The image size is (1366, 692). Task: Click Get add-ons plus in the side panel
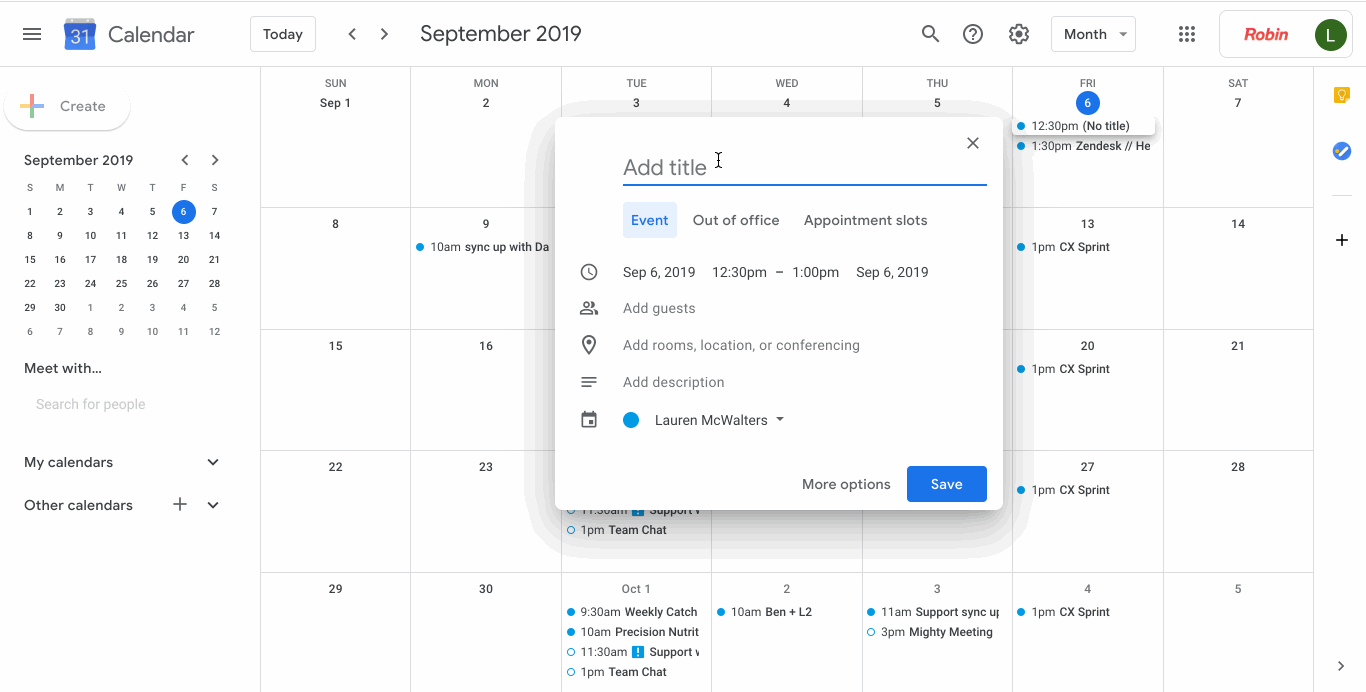click(x=1341, y=240)
